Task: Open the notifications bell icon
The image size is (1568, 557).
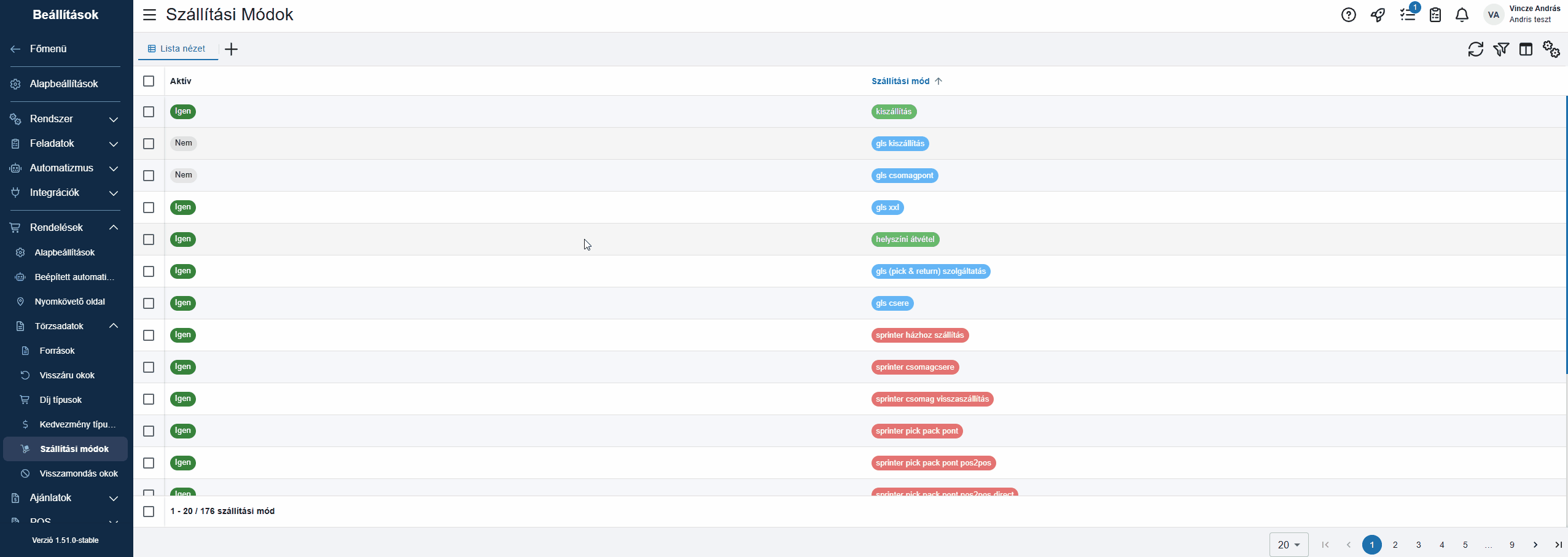Action: click(x=1462, y=15)
